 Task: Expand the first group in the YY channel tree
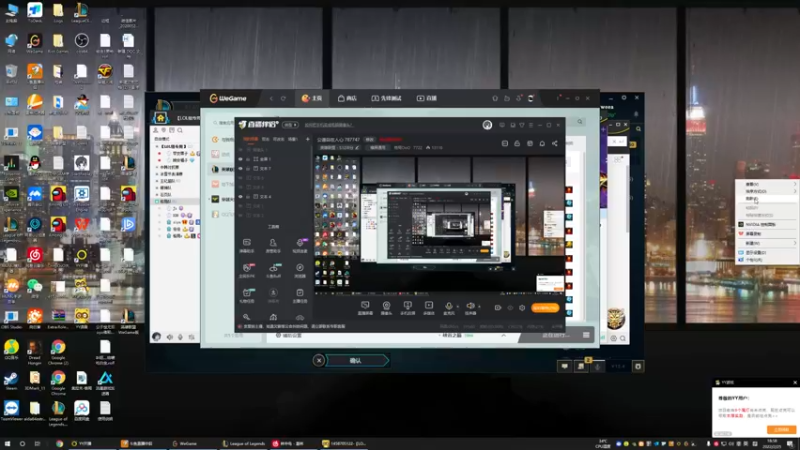[157, 146]
